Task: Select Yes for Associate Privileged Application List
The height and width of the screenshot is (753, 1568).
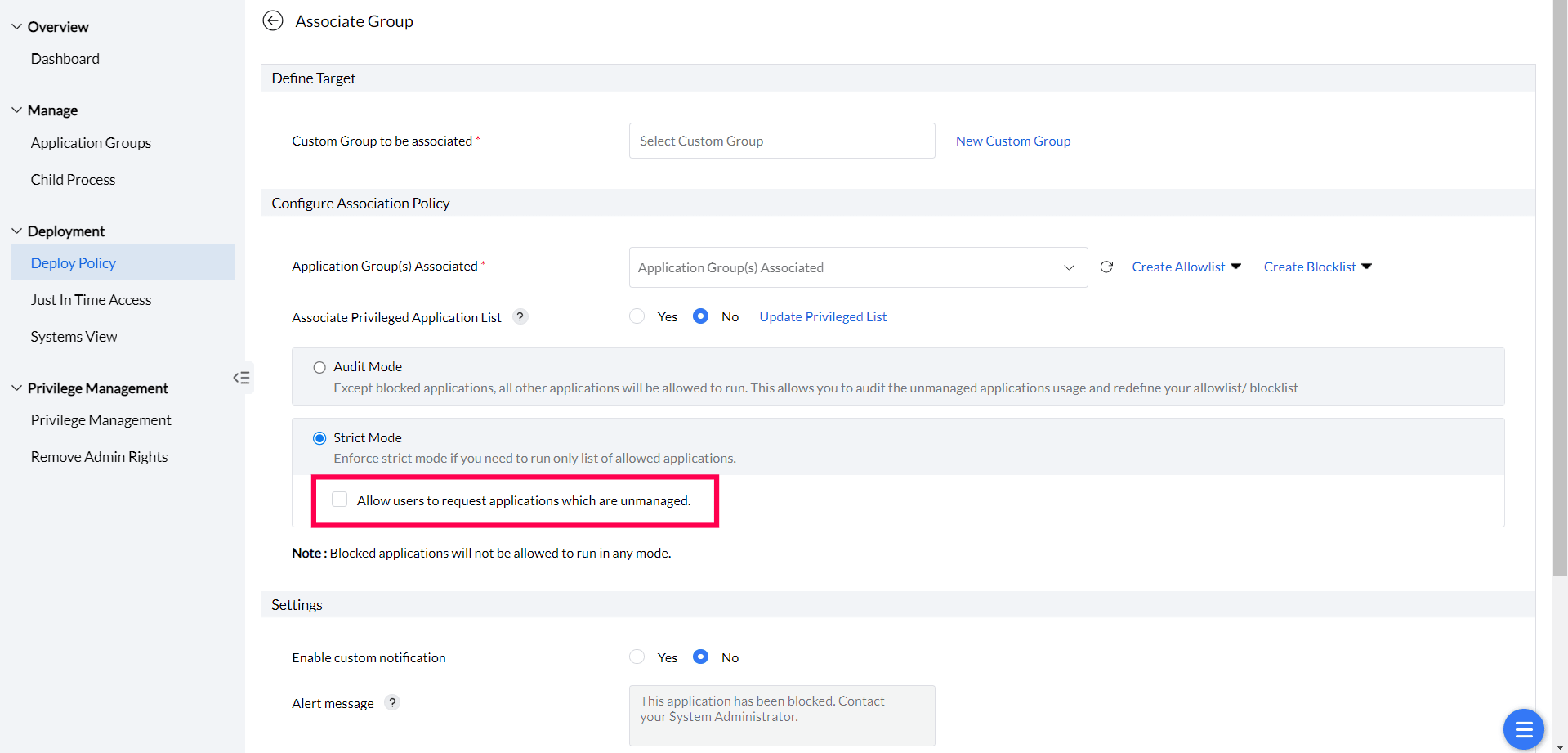Action: (x=637, y=316)
